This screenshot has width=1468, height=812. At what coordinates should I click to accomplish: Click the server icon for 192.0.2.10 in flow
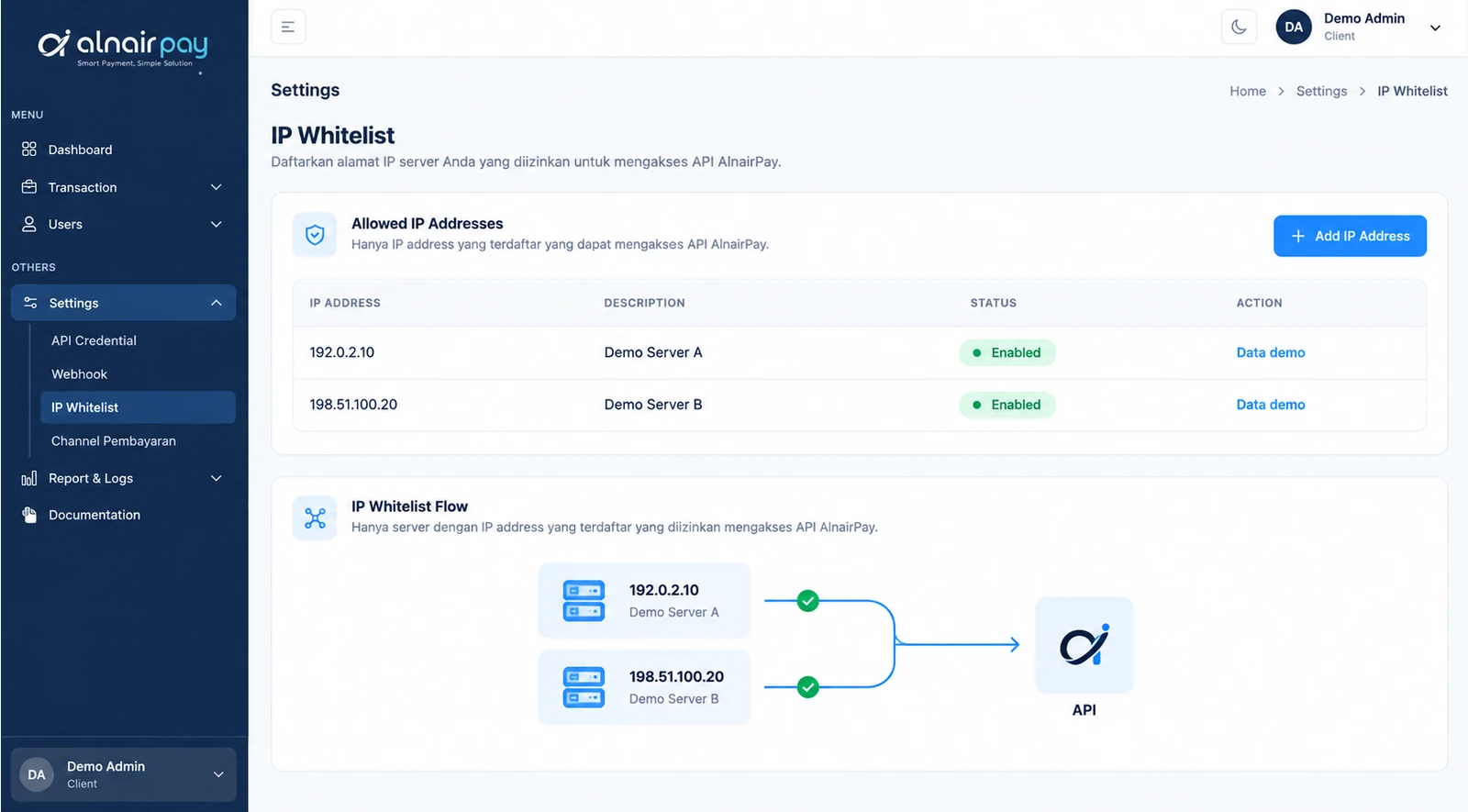pyautogui.click(x=584, y=601)
